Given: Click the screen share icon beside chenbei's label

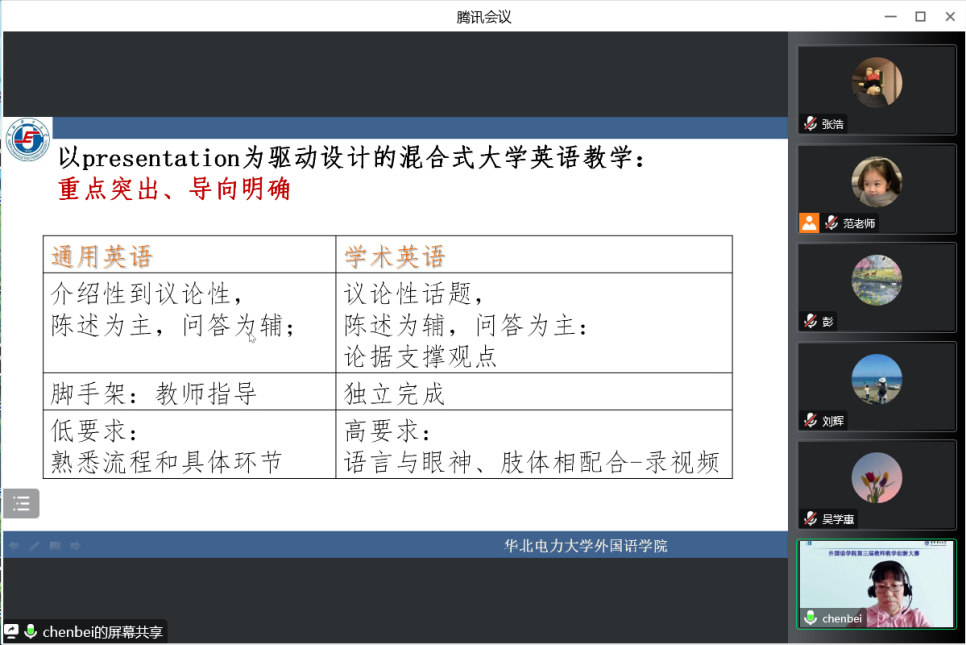Looking at the screenshot, I should 12,632.
